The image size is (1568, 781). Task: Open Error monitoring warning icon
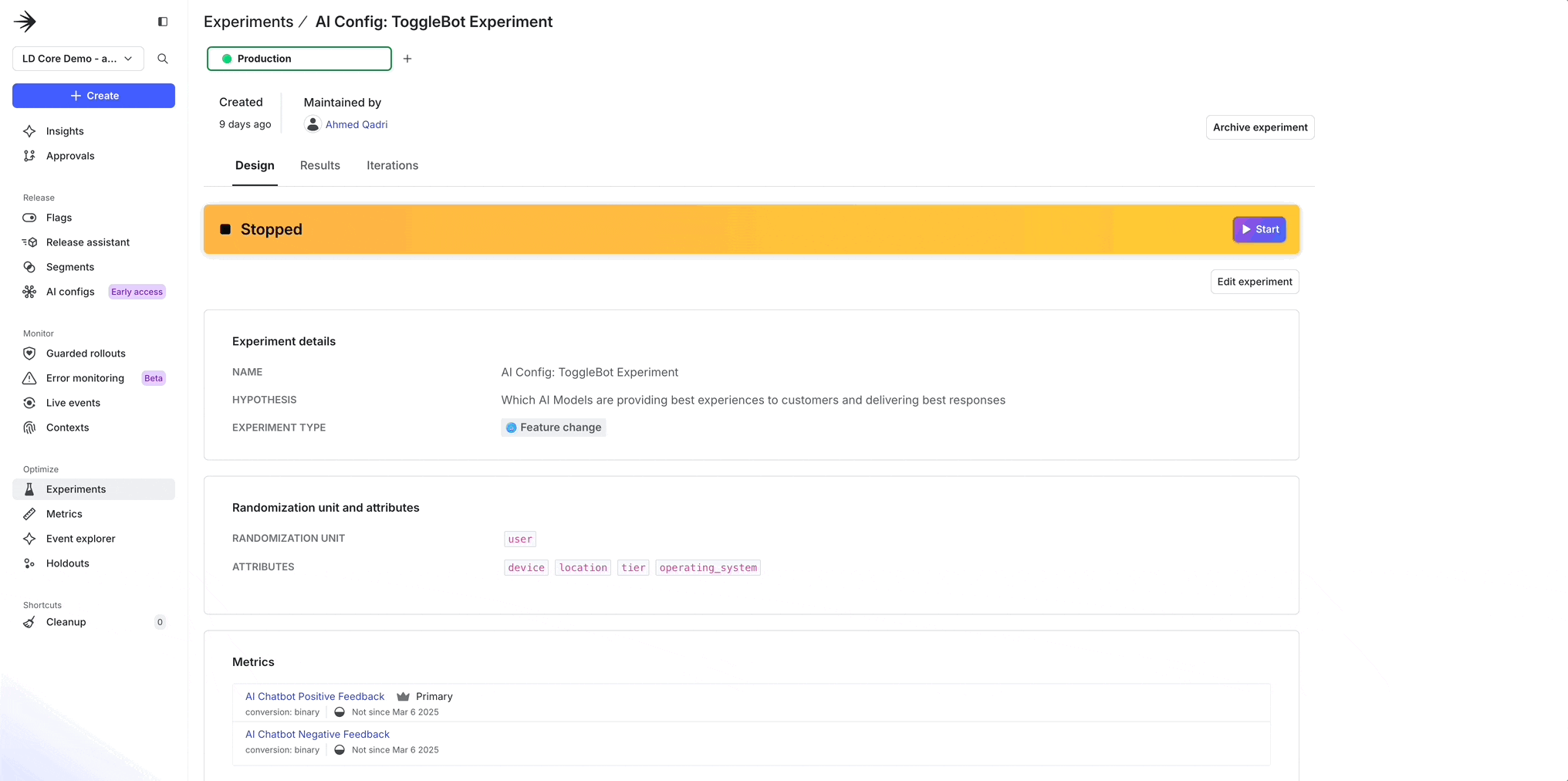pos(29,378)
